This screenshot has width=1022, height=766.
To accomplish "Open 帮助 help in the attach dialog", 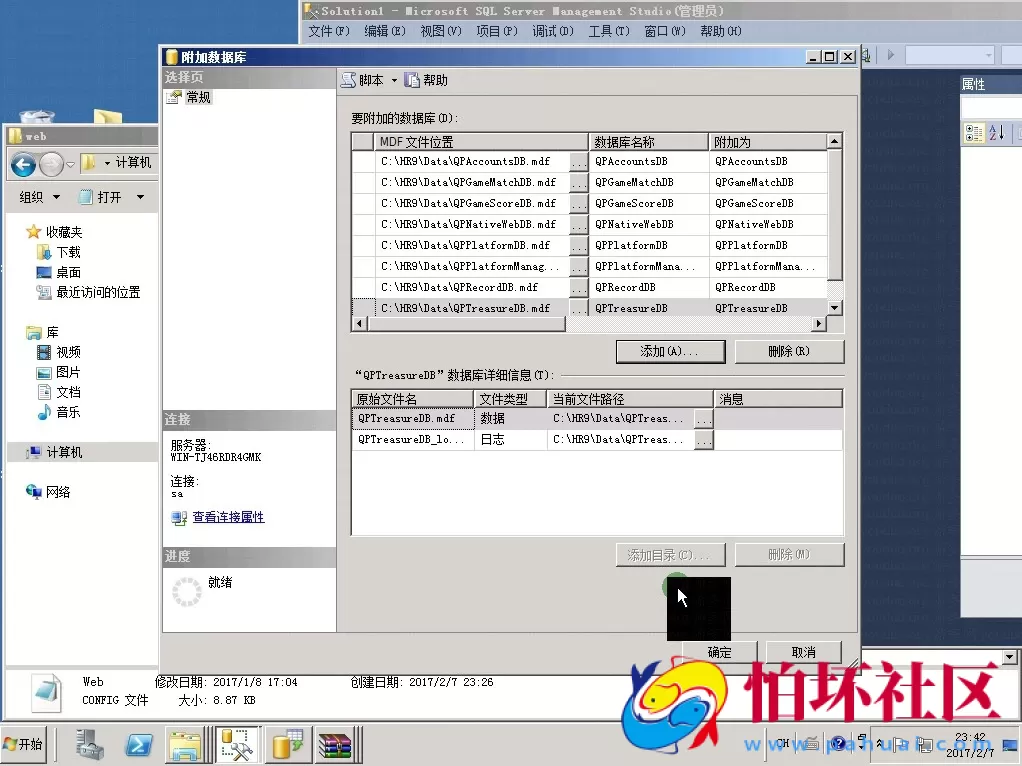I will [426, 81].
